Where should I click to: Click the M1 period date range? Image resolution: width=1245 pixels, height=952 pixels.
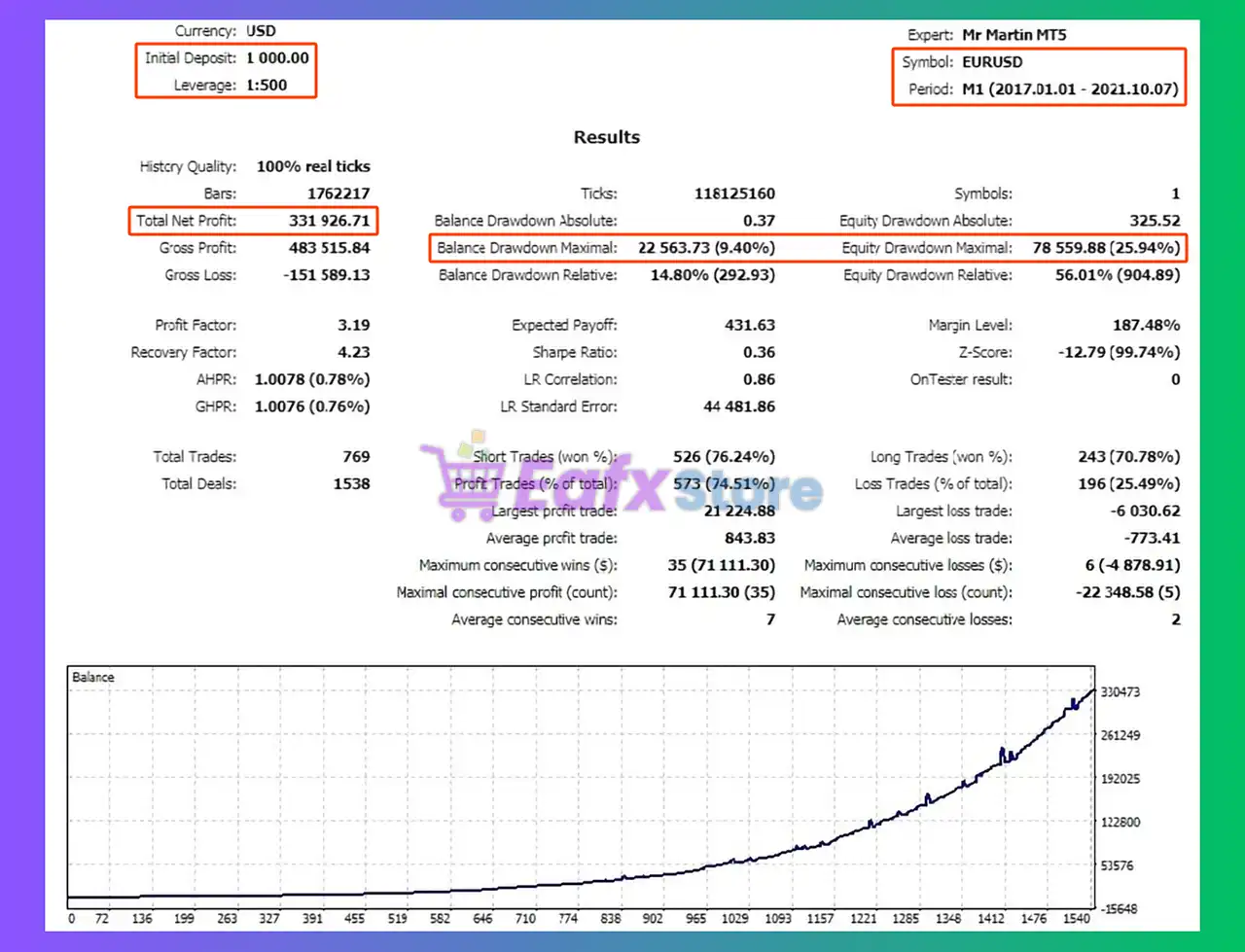pos(1070,89)
